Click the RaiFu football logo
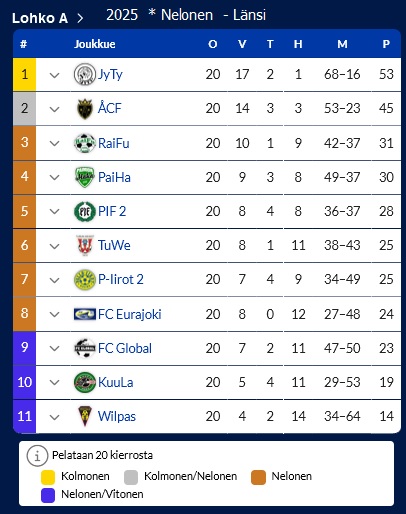 [85, 143]
